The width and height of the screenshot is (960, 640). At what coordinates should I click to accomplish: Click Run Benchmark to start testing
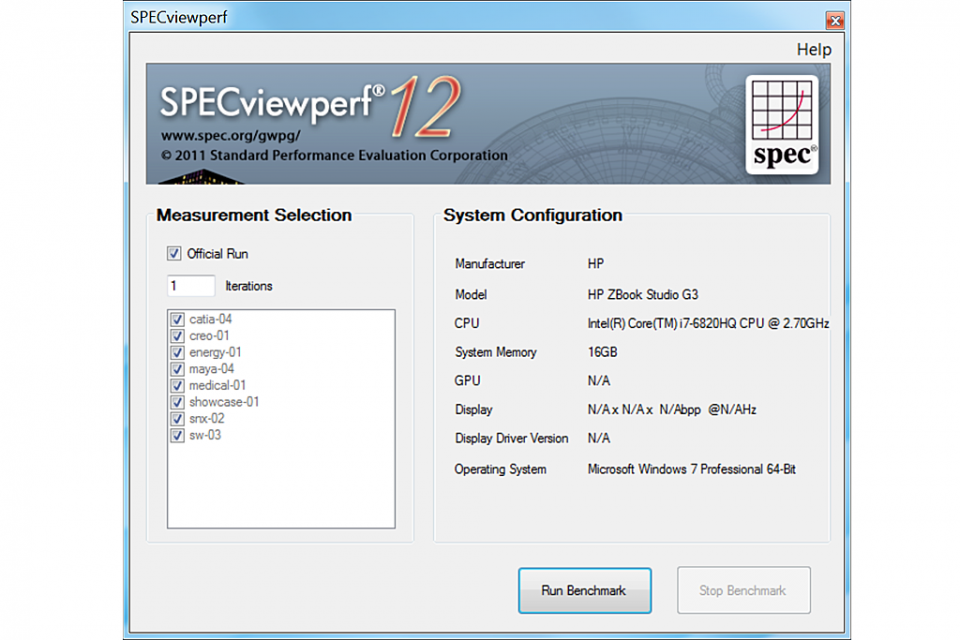(x=584, y=590)
